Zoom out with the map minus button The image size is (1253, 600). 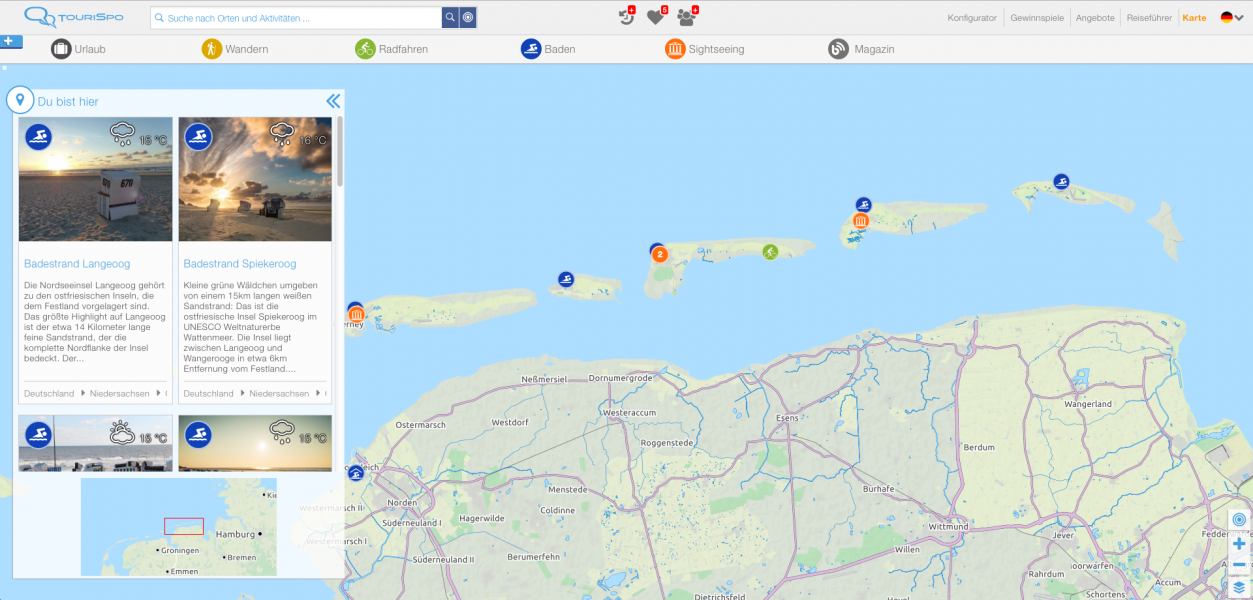click(1239, 565)
